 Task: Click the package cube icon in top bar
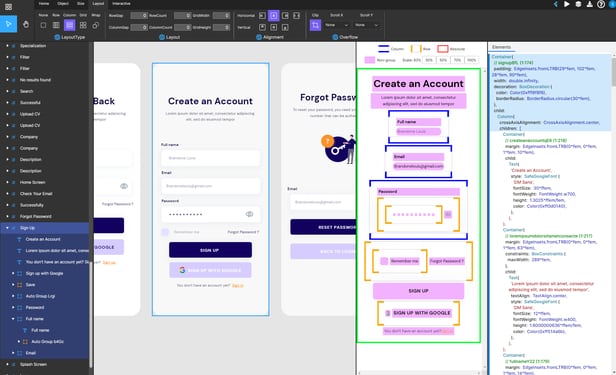[x=578, y=4]
